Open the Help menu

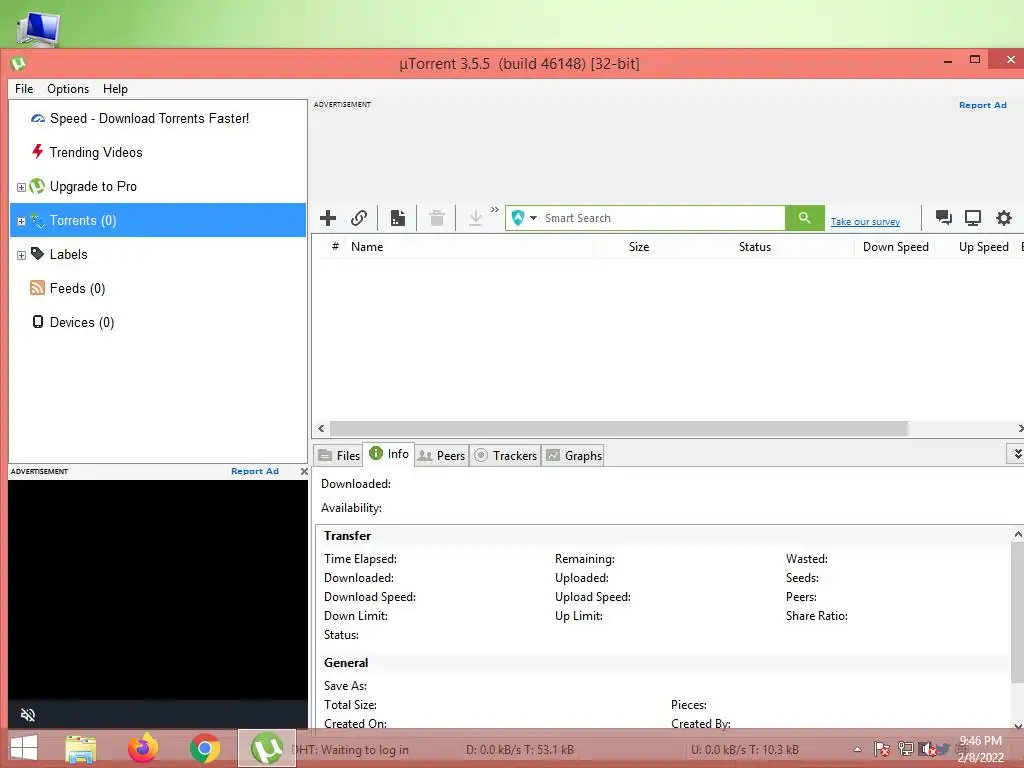coord(115,89)
